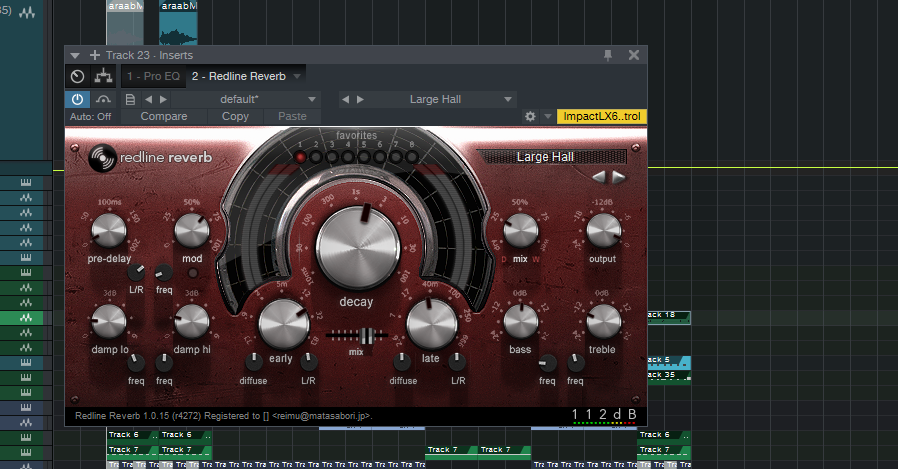
Task: Select favorite slot 1 with red light
Action: click(300, 156)
